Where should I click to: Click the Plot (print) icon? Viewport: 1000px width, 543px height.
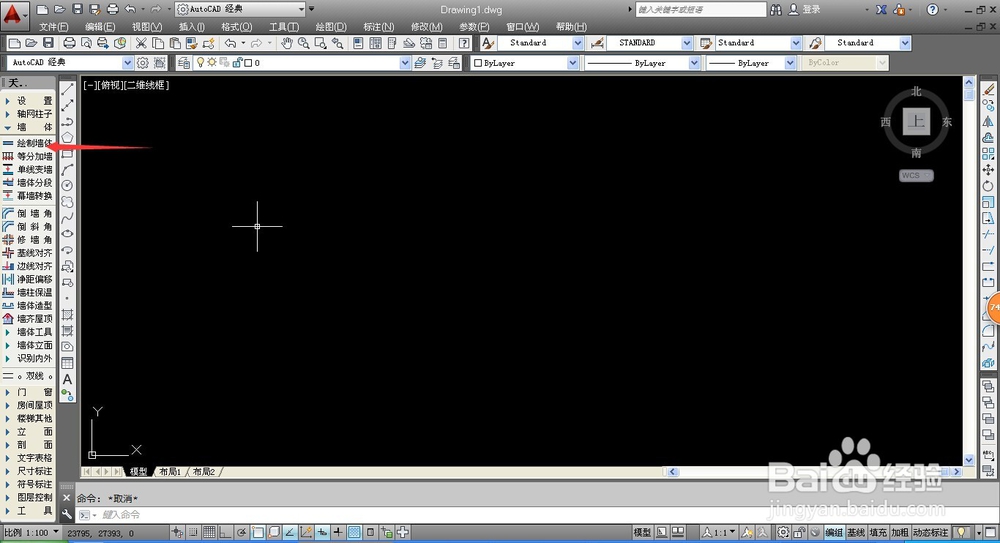[x=70, y=43]
